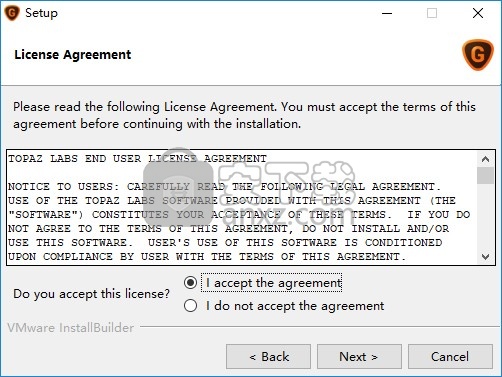Click the "Do you accept this license?" text
502x377 pixels.
tap(91, 294)
